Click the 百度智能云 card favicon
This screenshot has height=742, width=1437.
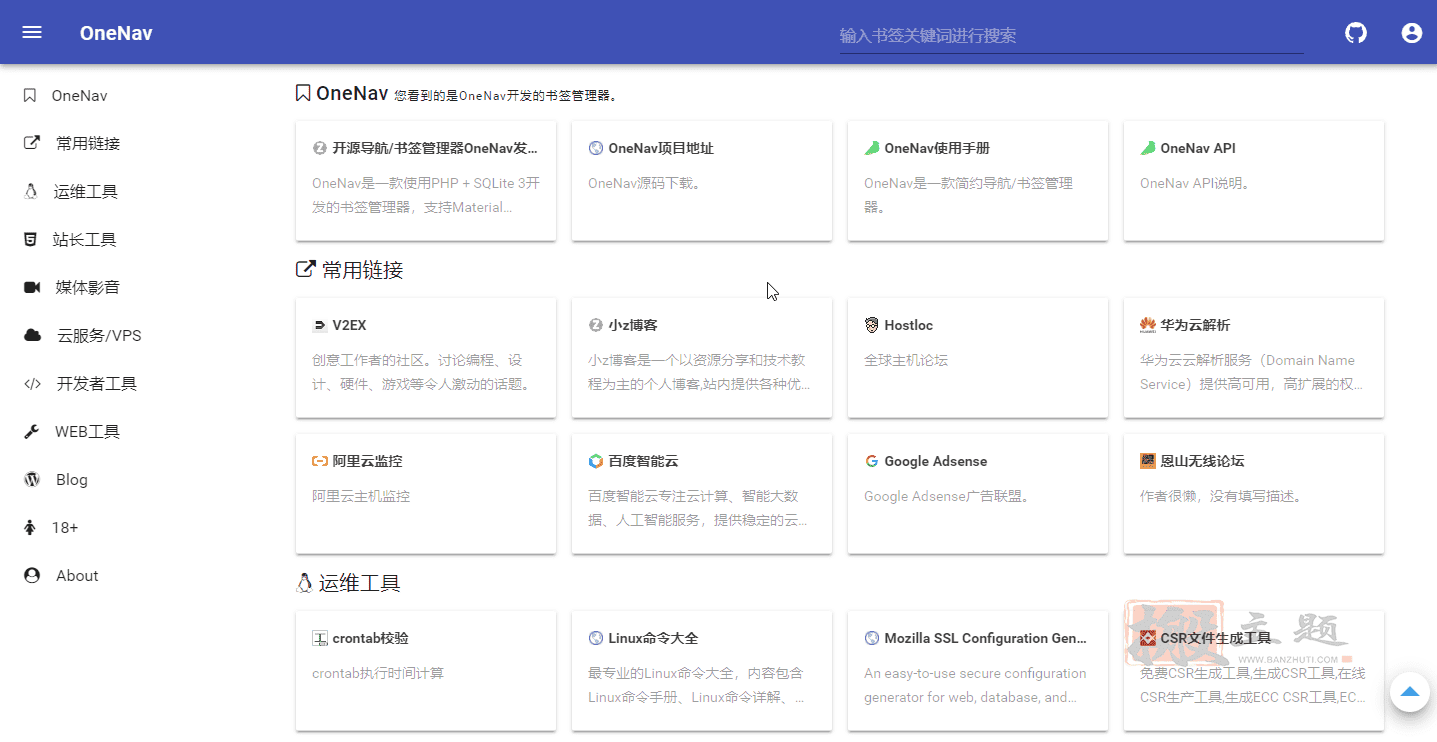(x=596, y=461)
